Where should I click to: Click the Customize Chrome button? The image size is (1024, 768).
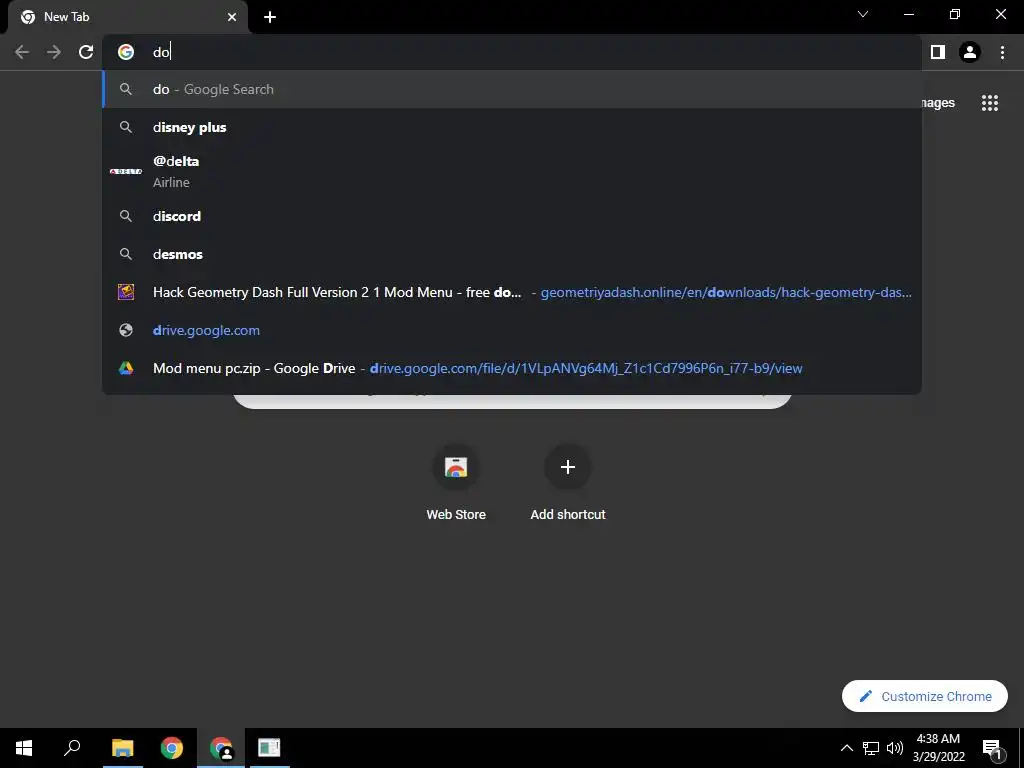click(x=925, y=696)
